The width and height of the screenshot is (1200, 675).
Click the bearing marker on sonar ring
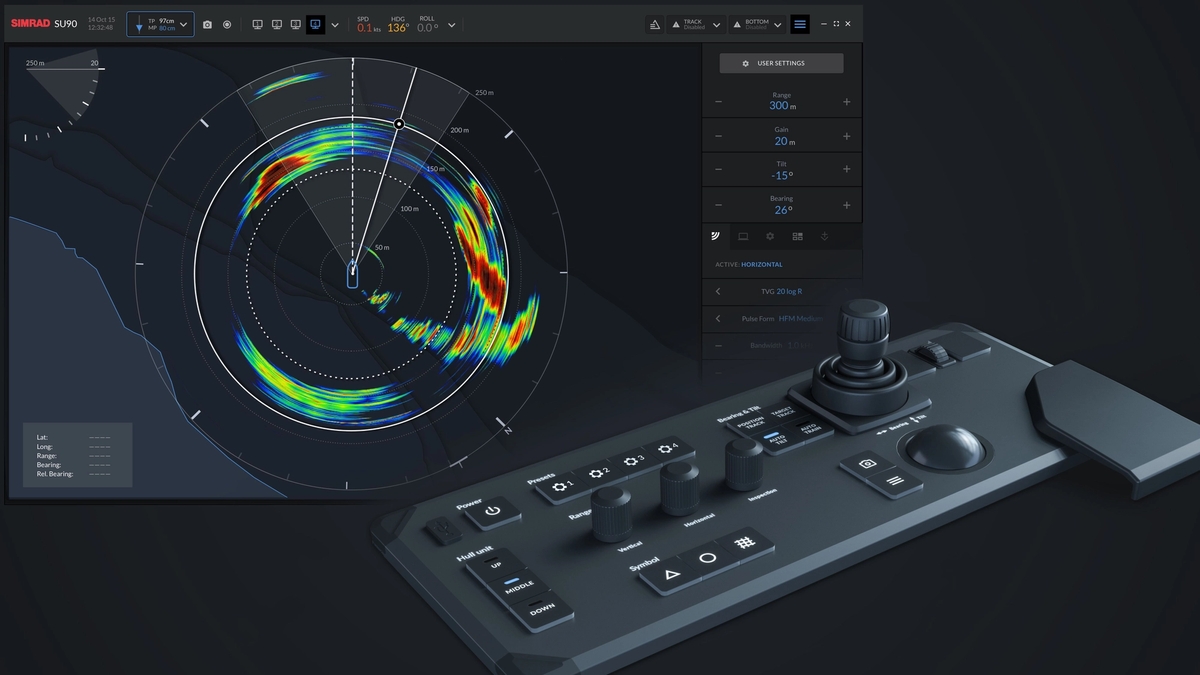[399, 124]
